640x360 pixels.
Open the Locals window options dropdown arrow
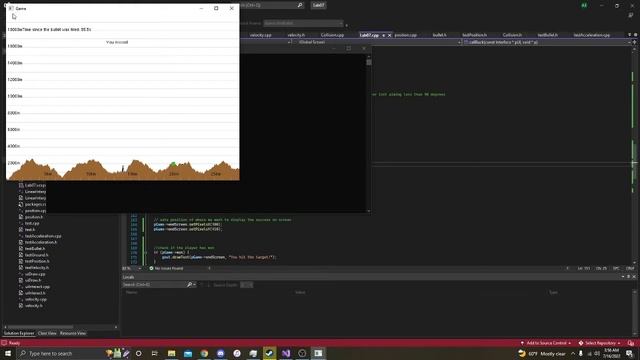(623, 277)
